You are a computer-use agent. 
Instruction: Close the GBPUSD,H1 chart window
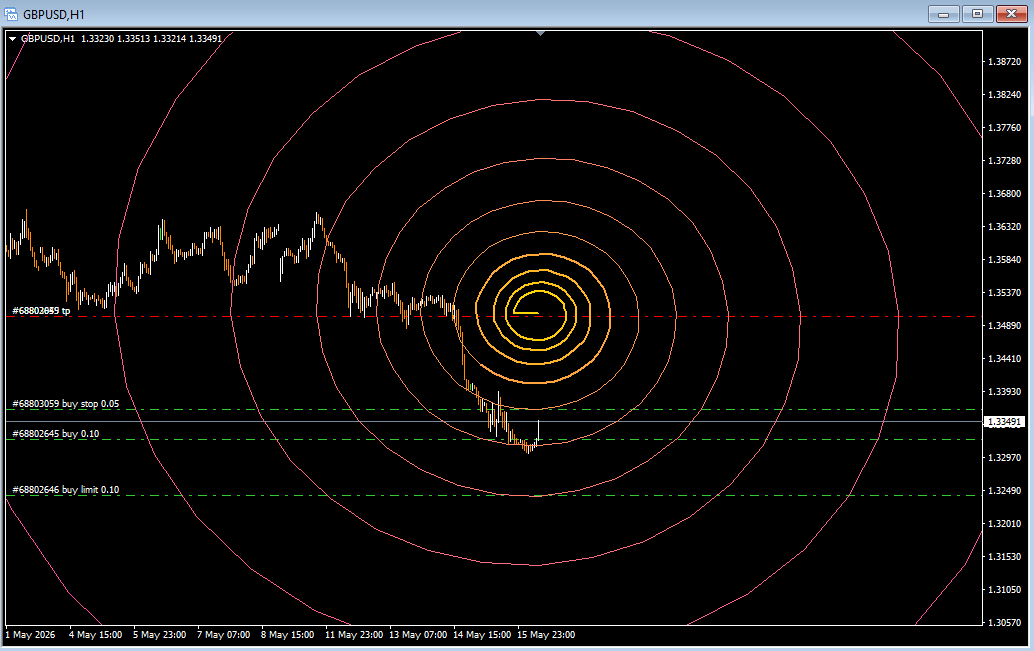click(x=1011, y=14)
